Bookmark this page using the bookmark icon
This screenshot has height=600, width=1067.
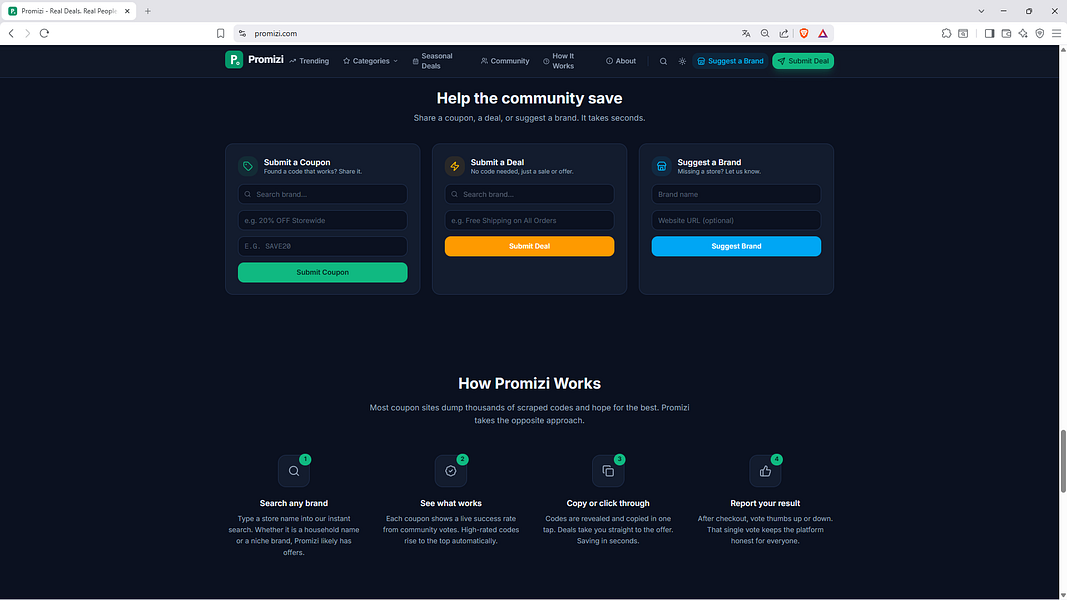click(220, 33)
